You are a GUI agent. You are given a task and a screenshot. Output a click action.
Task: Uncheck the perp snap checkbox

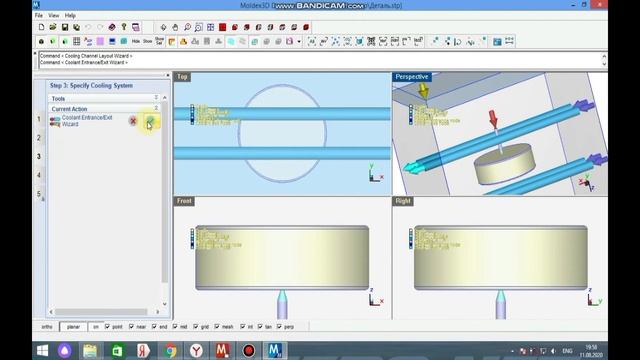click(x=279, y=327)
